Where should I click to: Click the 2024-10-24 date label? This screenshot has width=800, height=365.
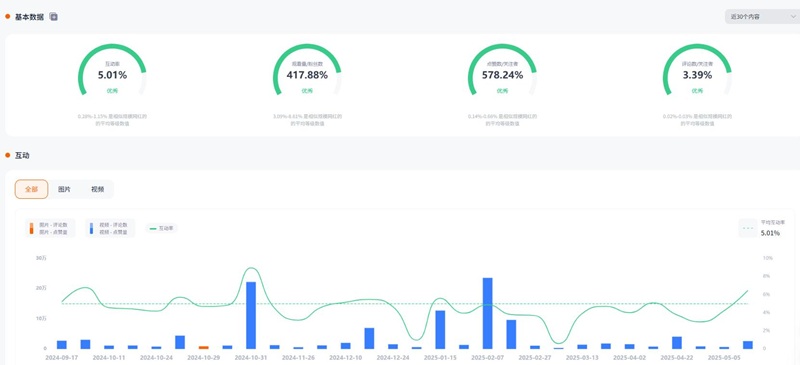(156, 358)
